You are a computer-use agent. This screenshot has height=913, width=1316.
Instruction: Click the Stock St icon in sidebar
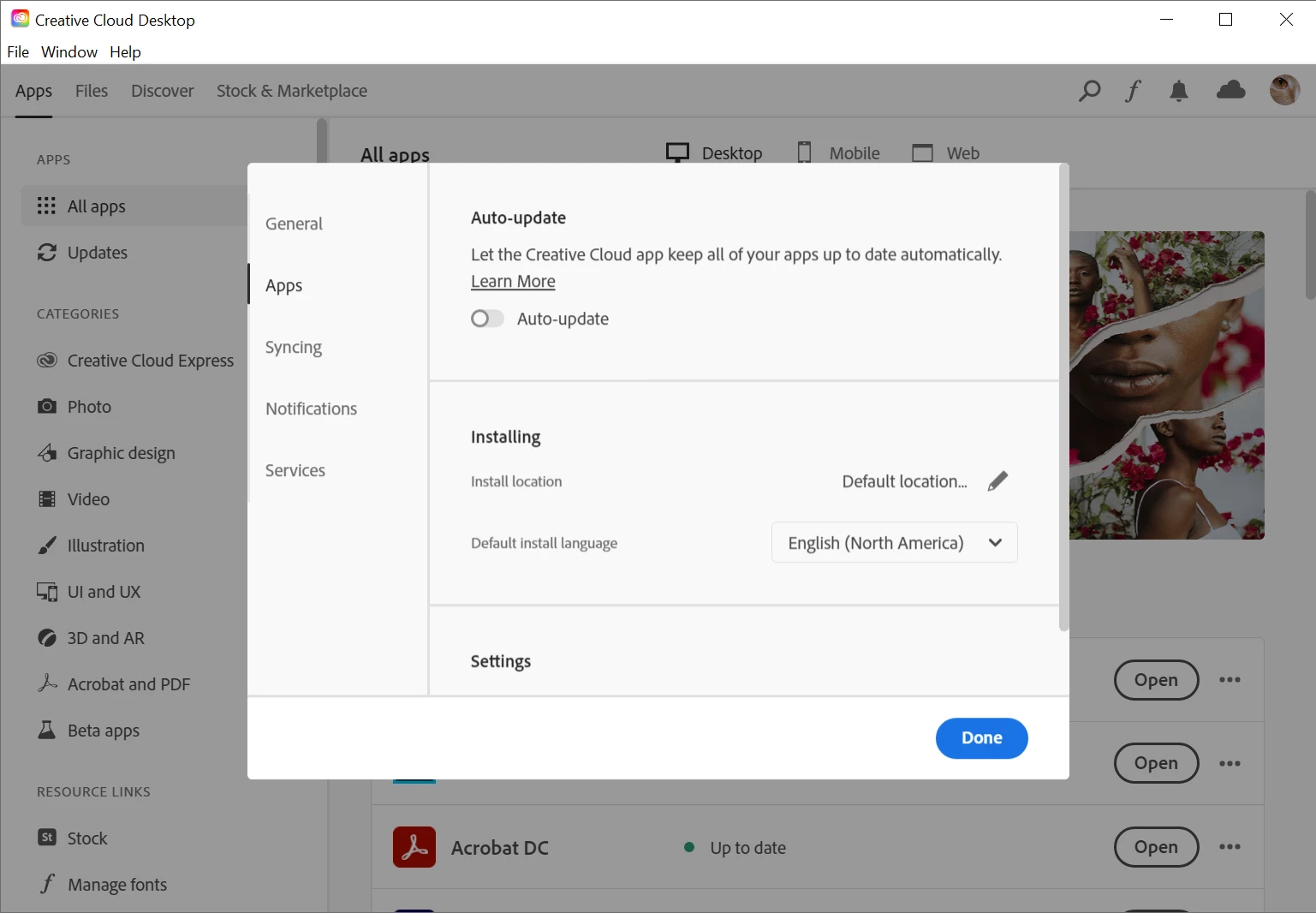tap(47, 838)
